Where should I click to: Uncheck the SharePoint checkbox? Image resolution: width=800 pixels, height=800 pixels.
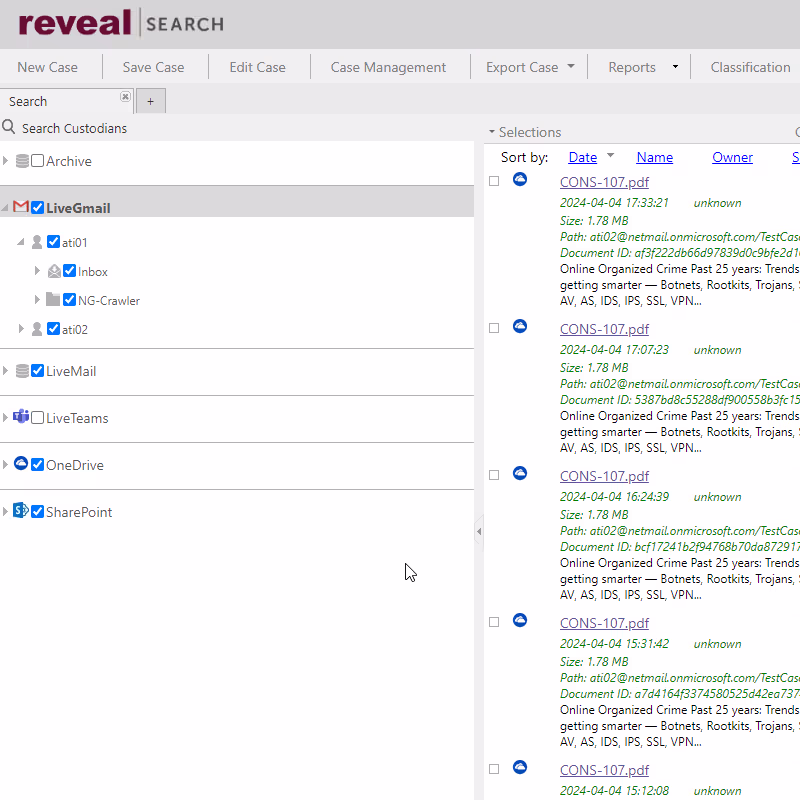point(37,512)
